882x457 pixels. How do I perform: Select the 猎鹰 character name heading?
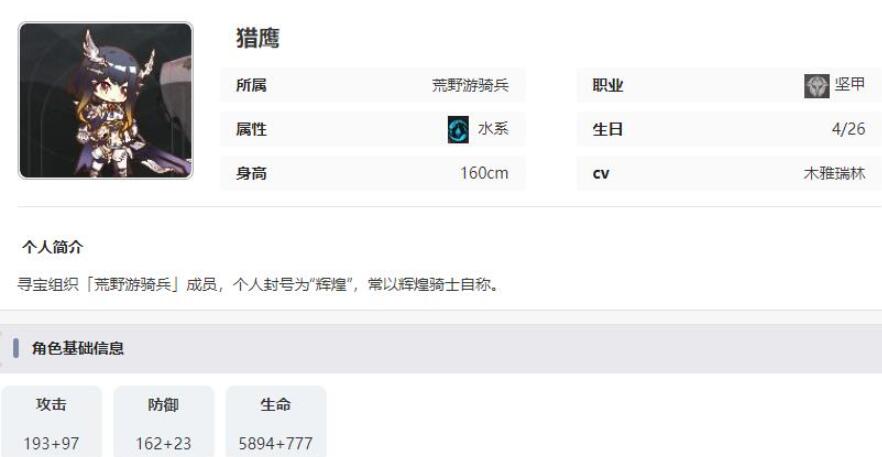pyautogui.click(x=258, y=39)
